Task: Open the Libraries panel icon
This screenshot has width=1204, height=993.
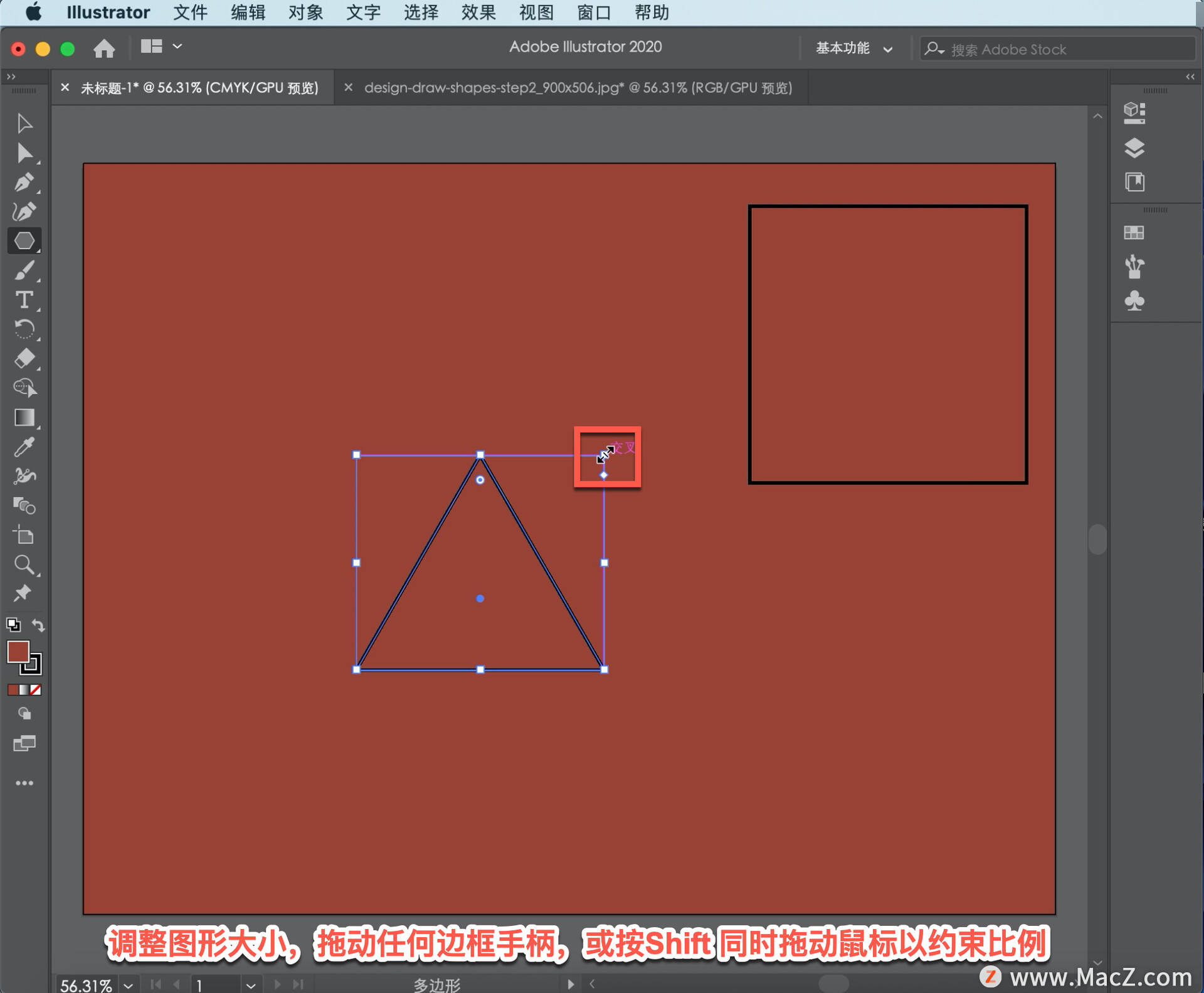Action: click(x=1134, y=183)
